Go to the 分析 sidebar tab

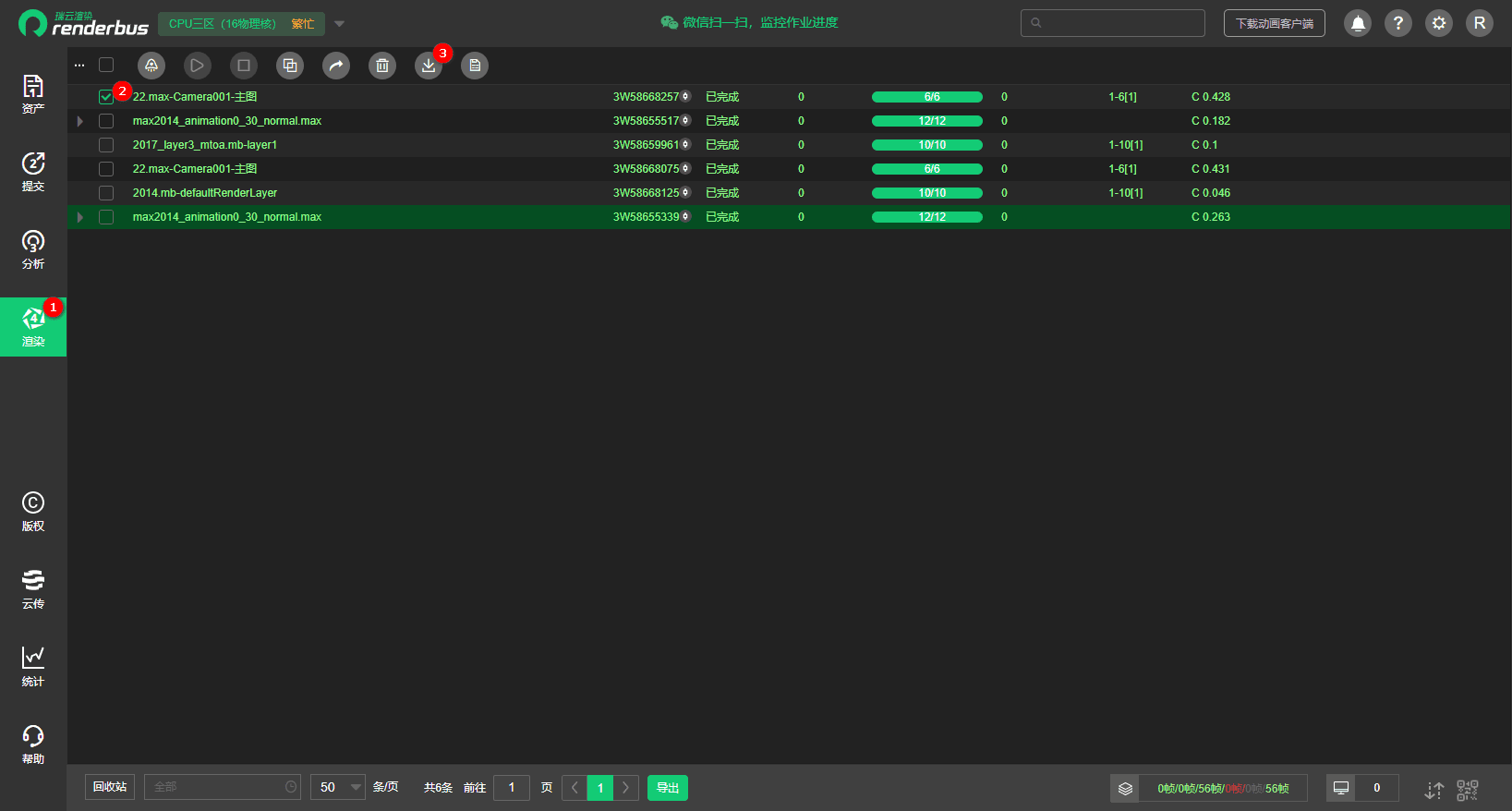[x=33, y=249]
